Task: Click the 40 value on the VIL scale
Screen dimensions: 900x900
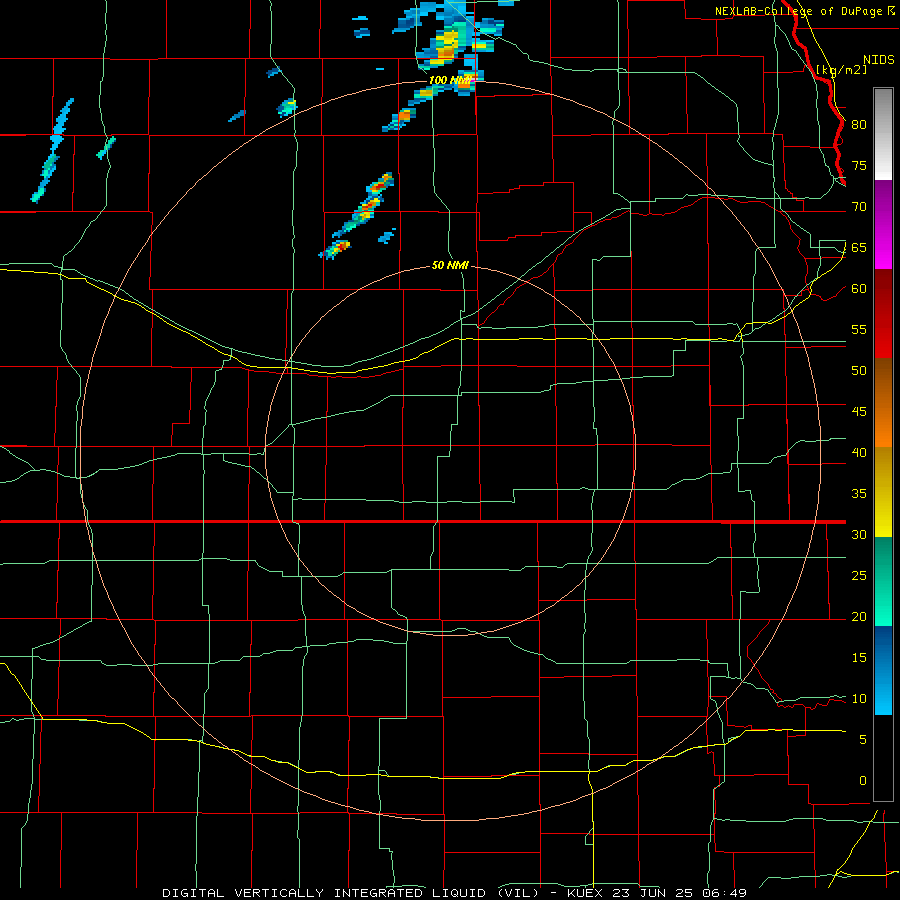Action: (859, 453)
